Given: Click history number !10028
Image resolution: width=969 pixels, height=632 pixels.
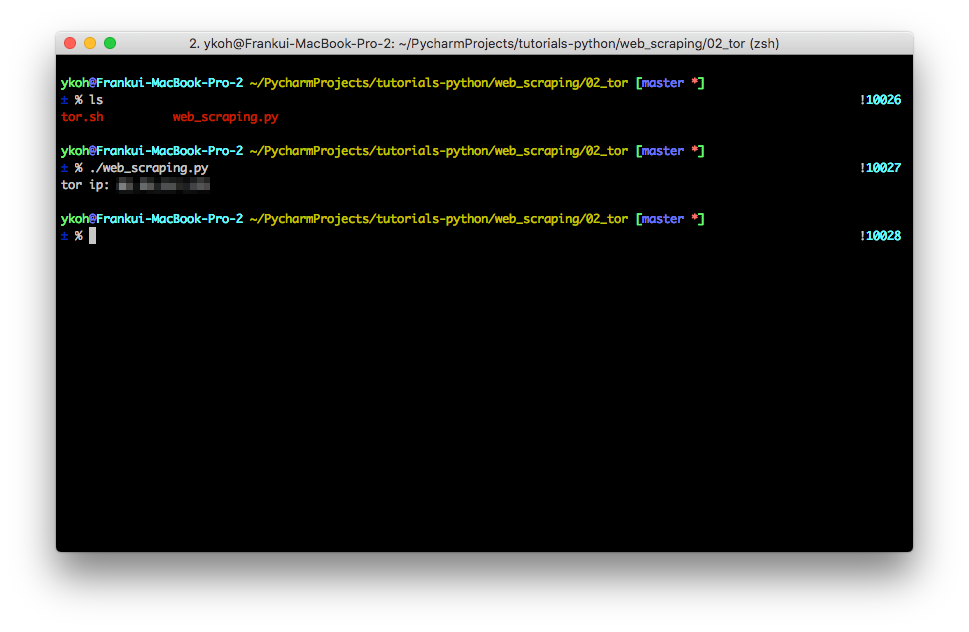Looking at the screenshot, I should tap(880, 236).
